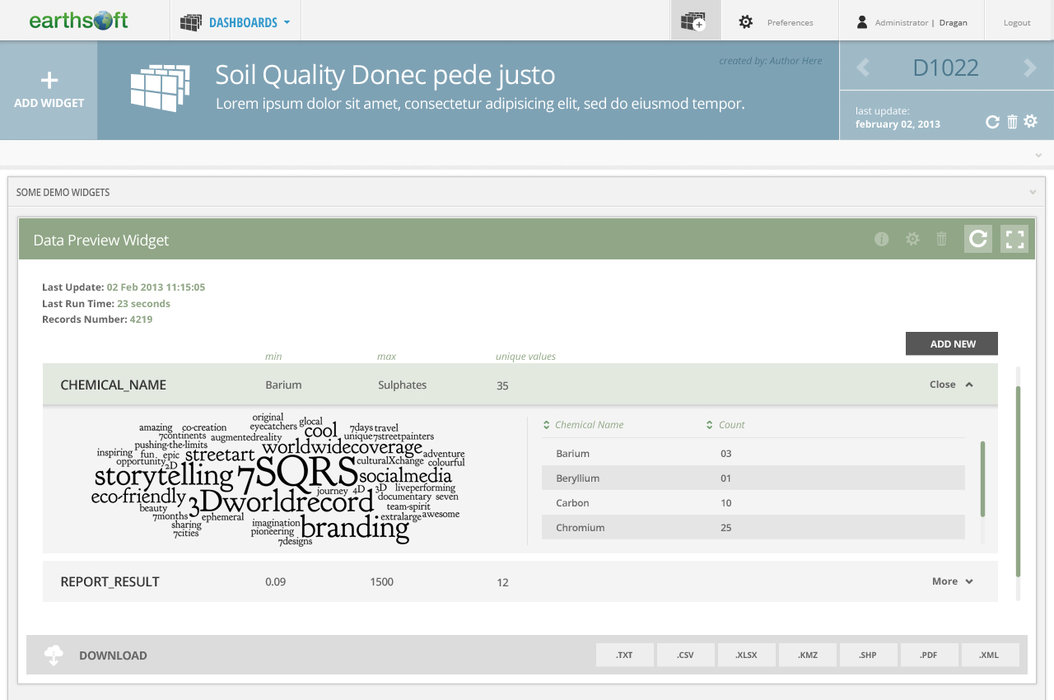Screen dimensions: 1054x700
Task: Open the add dashboard icon in top bar
Action: point(694,21)
